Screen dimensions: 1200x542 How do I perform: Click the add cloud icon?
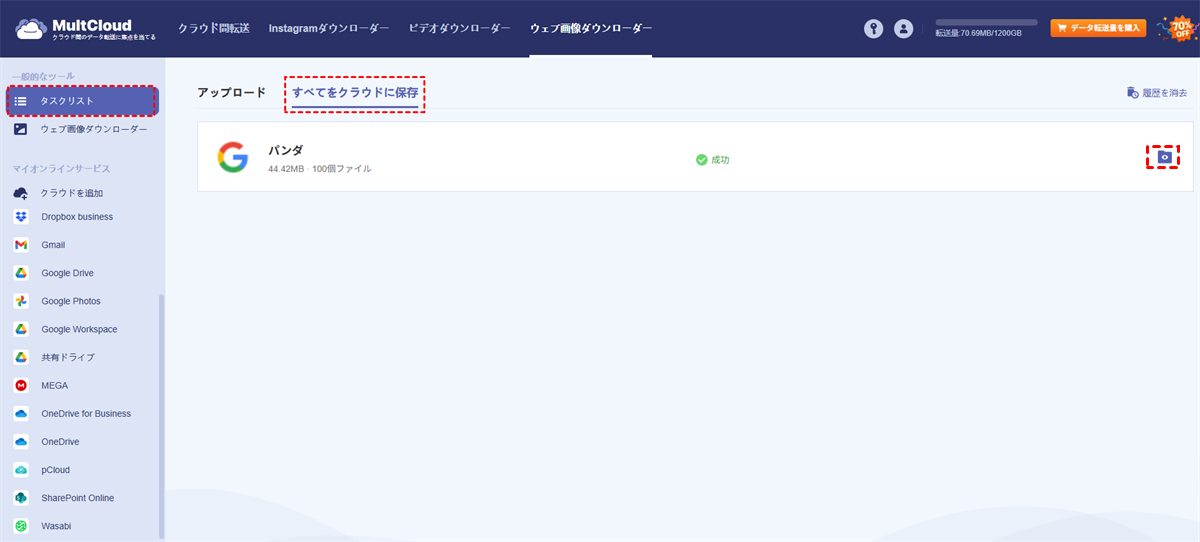coord(21,193)
